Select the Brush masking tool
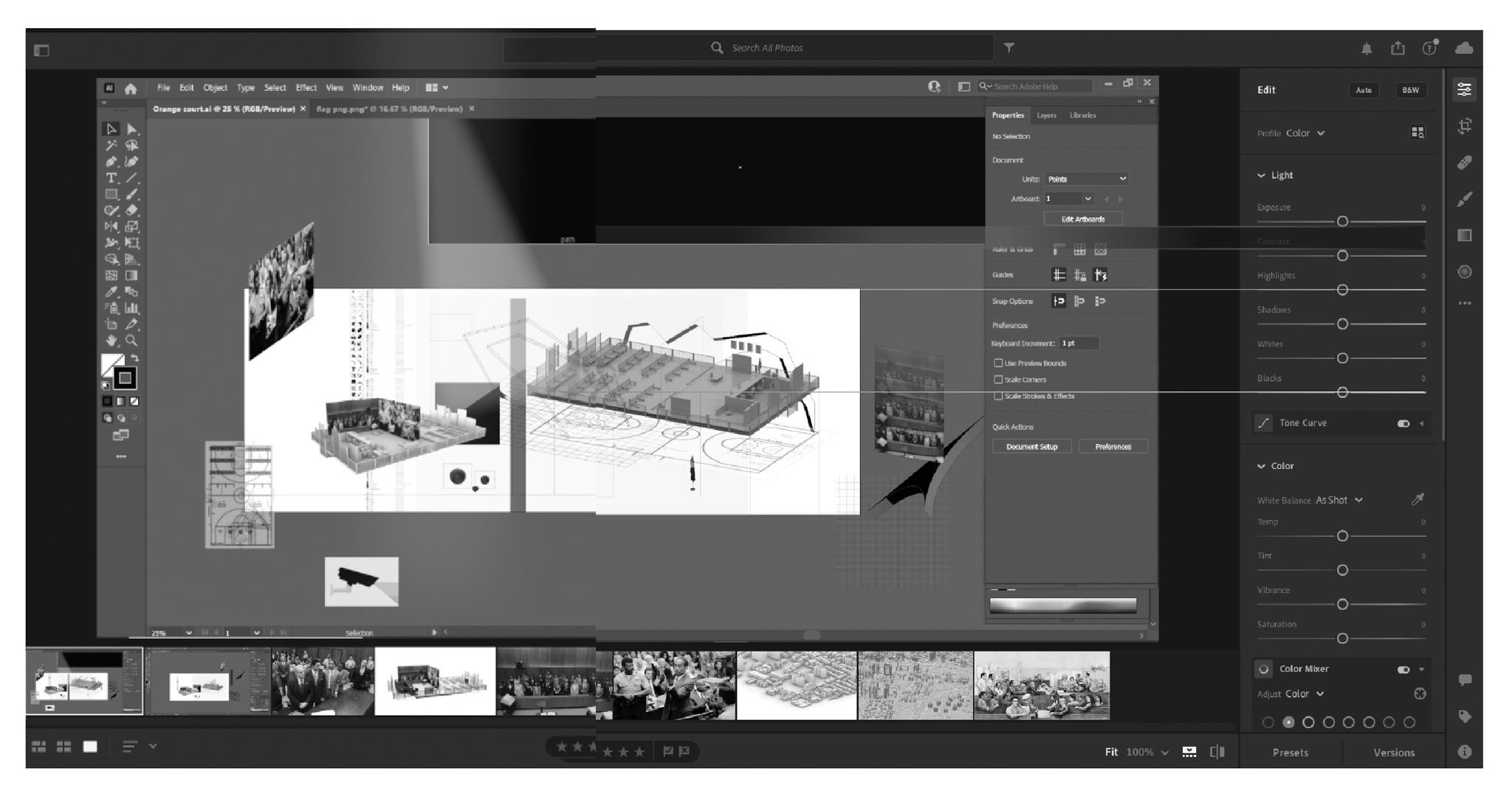 click(x=1464, y=199)
